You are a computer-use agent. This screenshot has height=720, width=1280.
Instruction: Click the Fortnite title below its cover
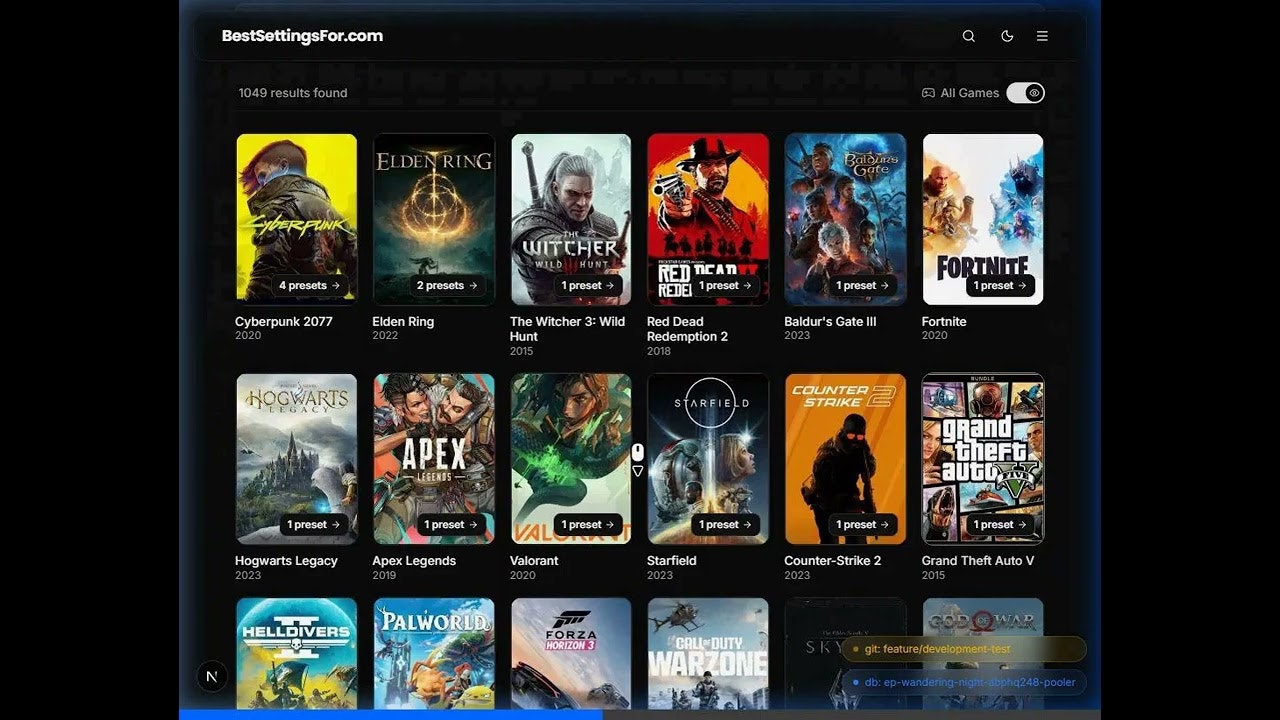tap(944, 322)
